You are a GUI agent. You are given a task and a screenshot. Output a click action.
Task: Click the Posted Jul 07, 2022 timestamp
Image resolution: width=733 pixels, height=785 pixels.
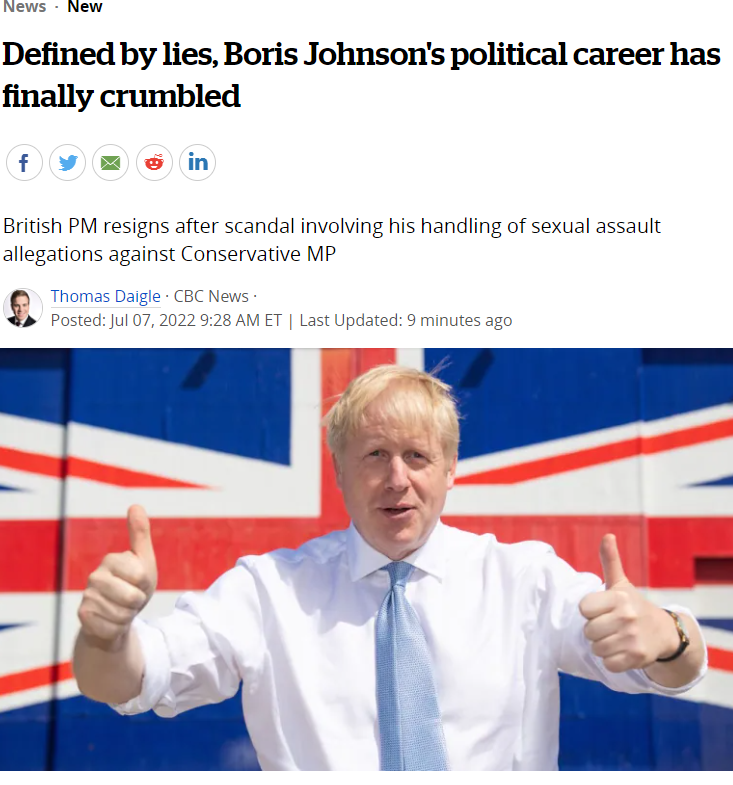166,320
